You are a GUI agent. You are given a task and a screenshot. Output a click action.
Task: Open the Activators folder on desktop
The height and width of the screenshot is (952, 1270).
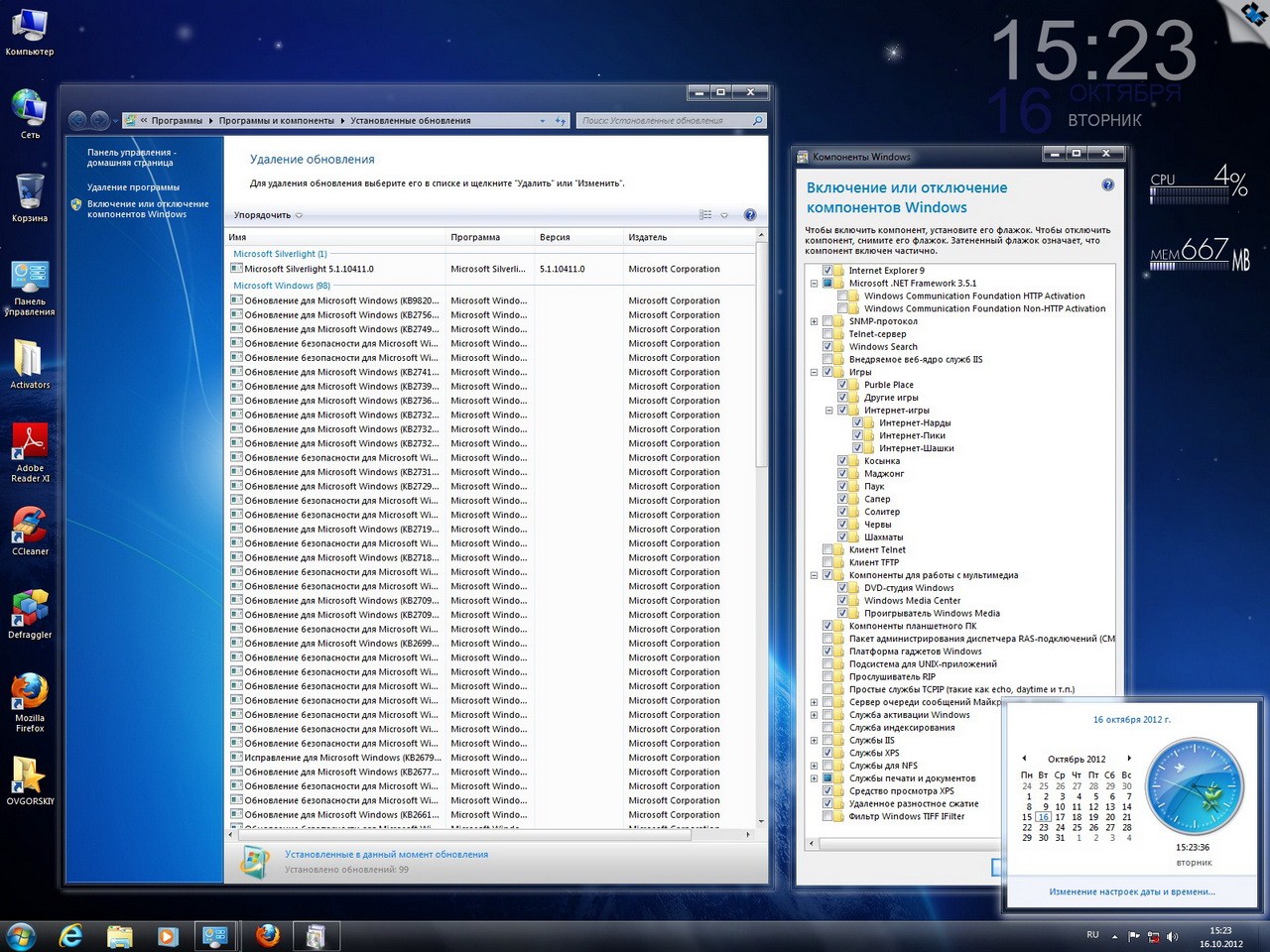[x=30, y=364]
